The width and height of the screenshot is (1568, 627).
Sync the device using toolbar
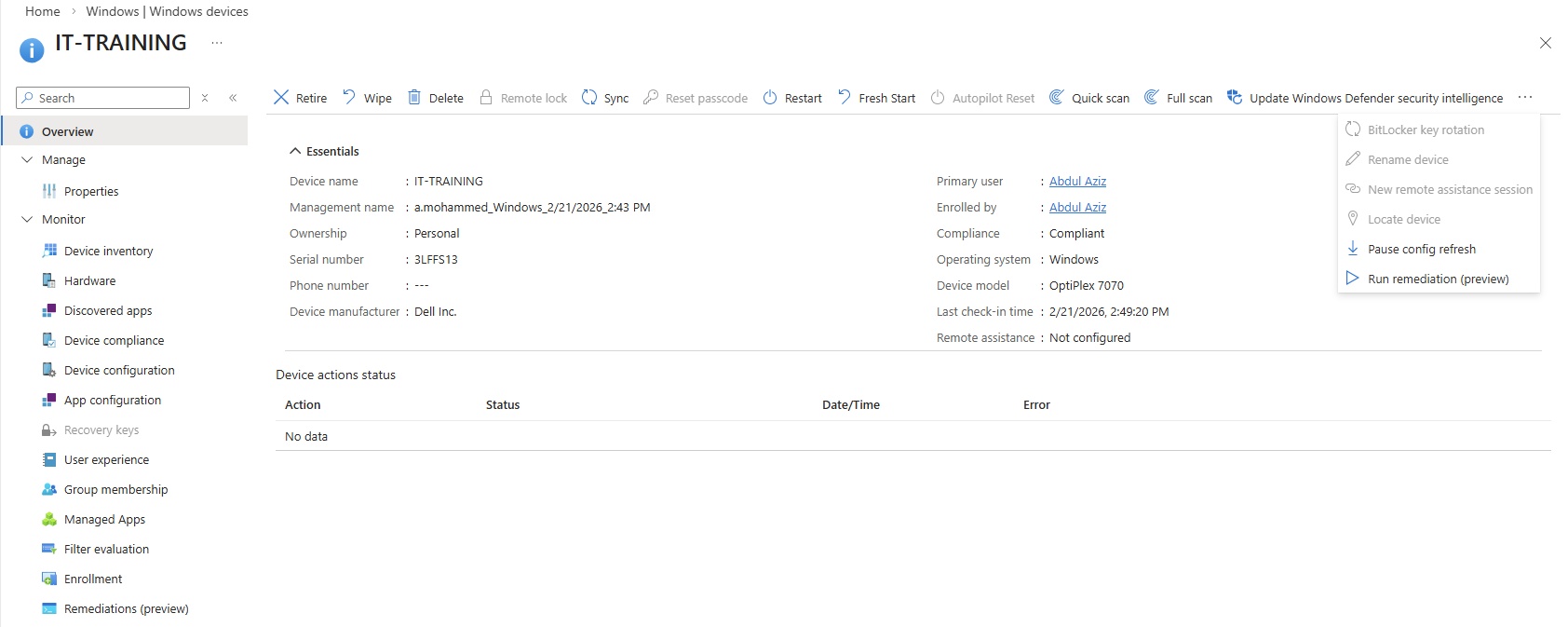click(x=604, y=98)
